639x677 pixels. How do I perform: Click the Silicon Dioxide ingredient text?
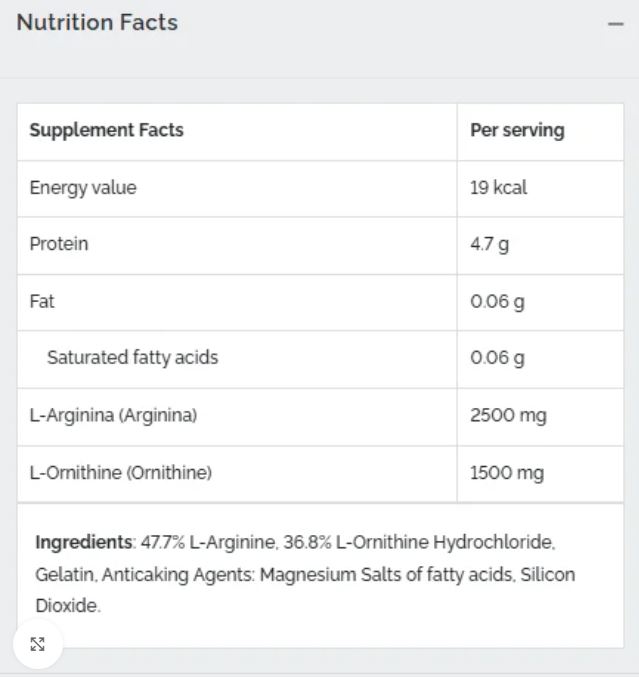pos(547,575)
